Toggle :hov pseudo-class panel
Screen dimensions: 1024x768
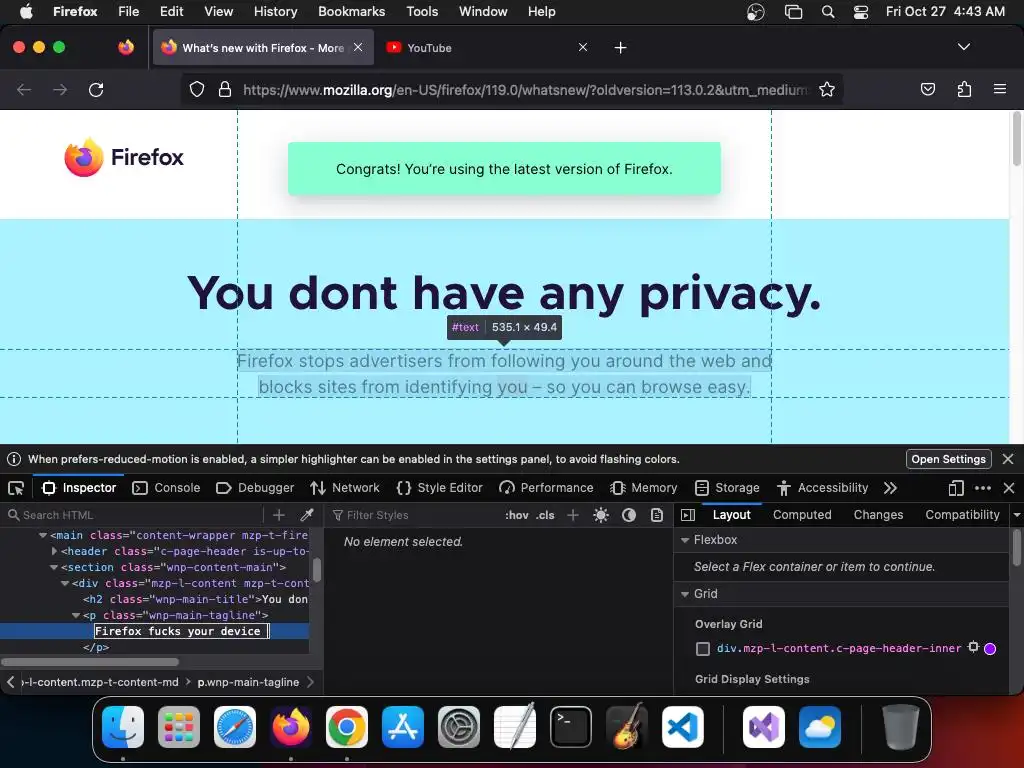[517, 515]
